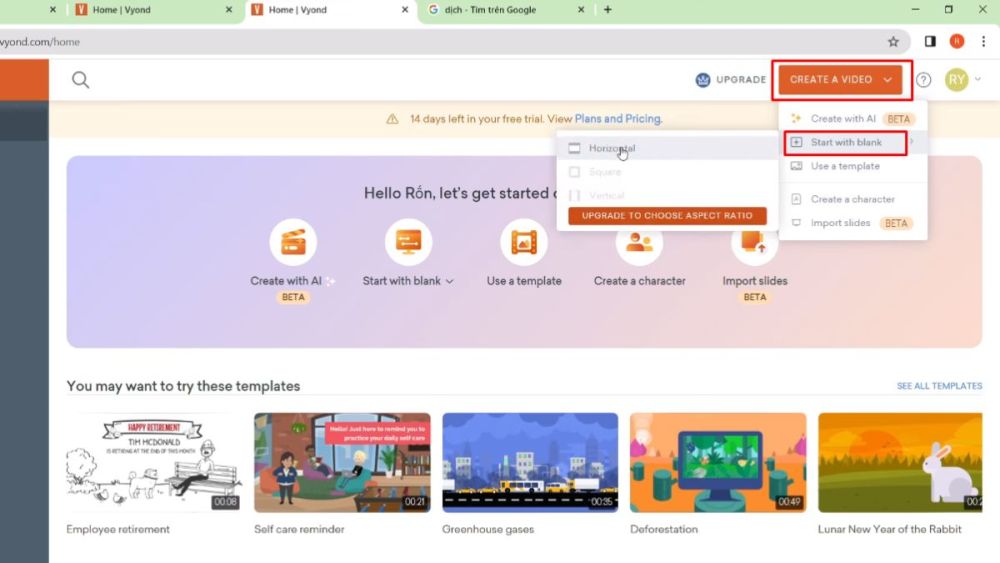Open the RY profile avatar
Screen dimensions: 1000x563
(x=956, y=80)
